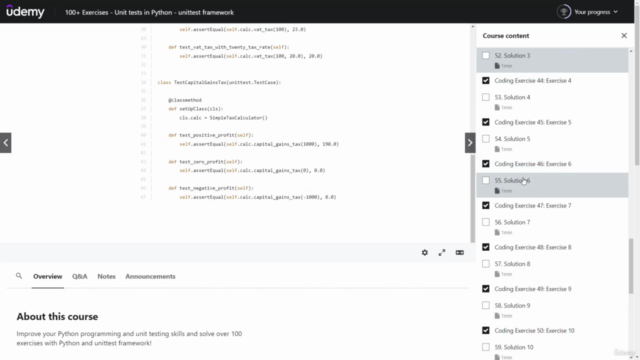
Task: Open Coding Exercise 44: Exercise 4
Action: pos(533,80)
